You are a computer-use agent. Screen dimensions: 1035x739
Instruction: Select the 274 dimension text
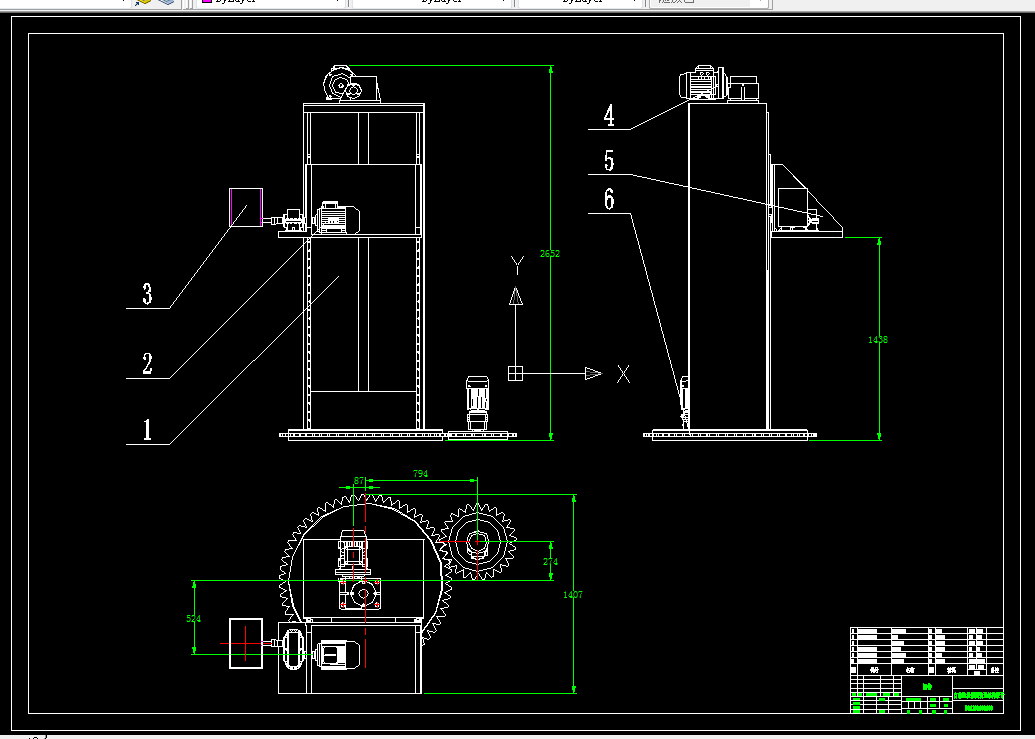pyautogui.click(x=551, y=562)
